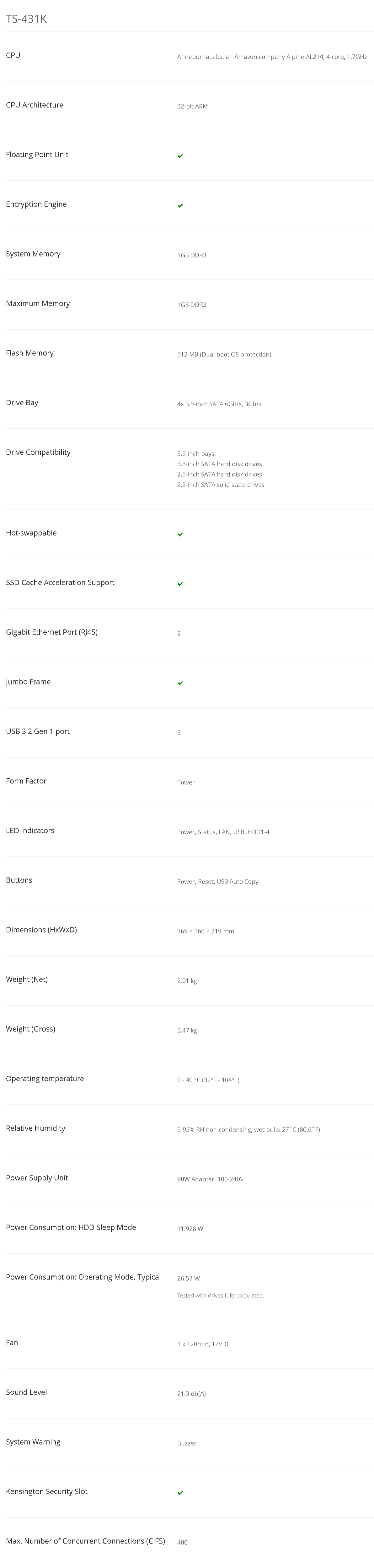Click the SSD Cache Acceleration Support checkmark
This screenshot has height=1568, width=374.
point(180,584)
